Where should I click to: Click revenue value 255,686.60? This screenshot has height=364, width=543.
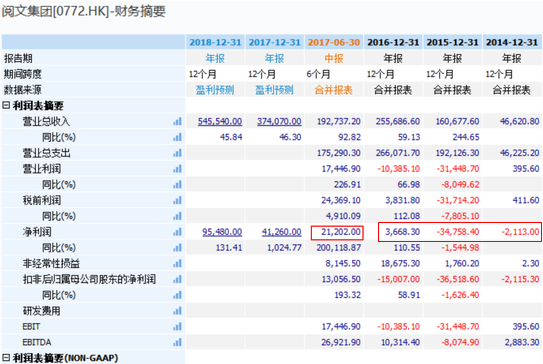(398, 122)
